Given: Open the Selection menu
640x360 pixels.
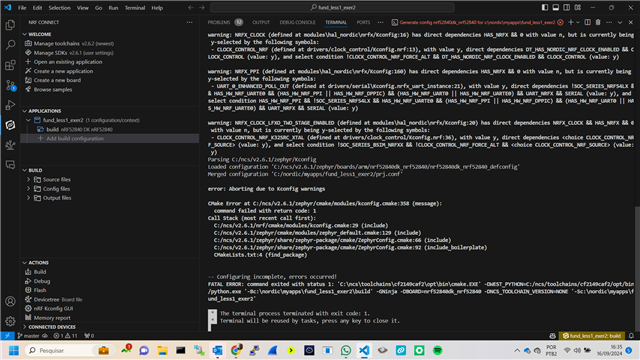Looking at the screenshot, I should click(60, 8).
